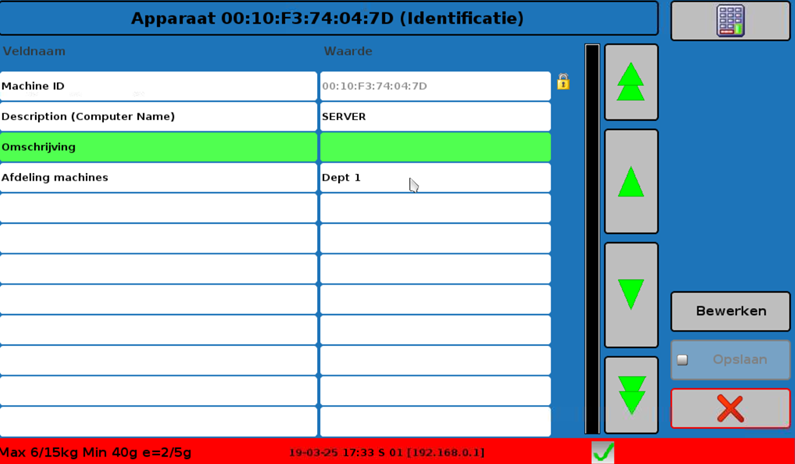This screenshot has width=795, height=464.
Task: Jump to bottom with double down arrow
Action: point(631,395)
